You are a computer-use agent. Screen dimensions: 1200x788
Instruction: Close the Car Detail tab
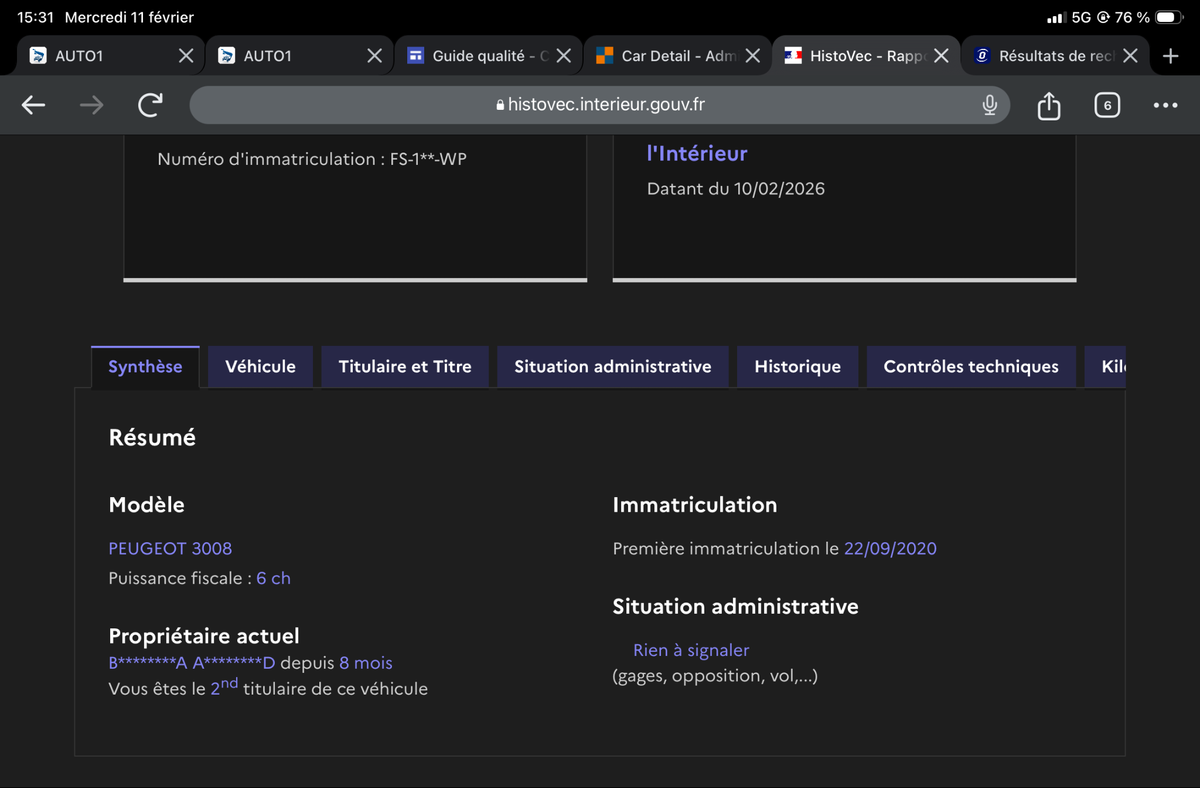[x=753, y=56]
